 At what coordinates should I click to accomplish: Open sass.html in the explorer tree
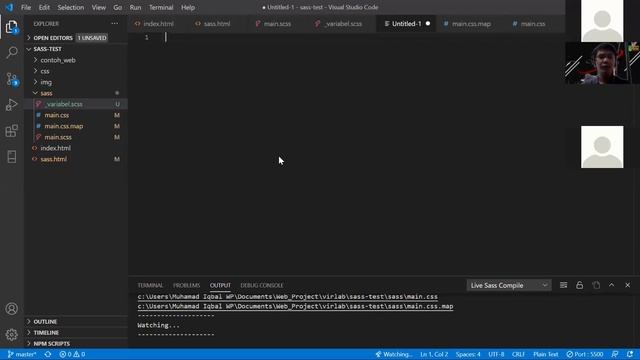coord(76,159)
